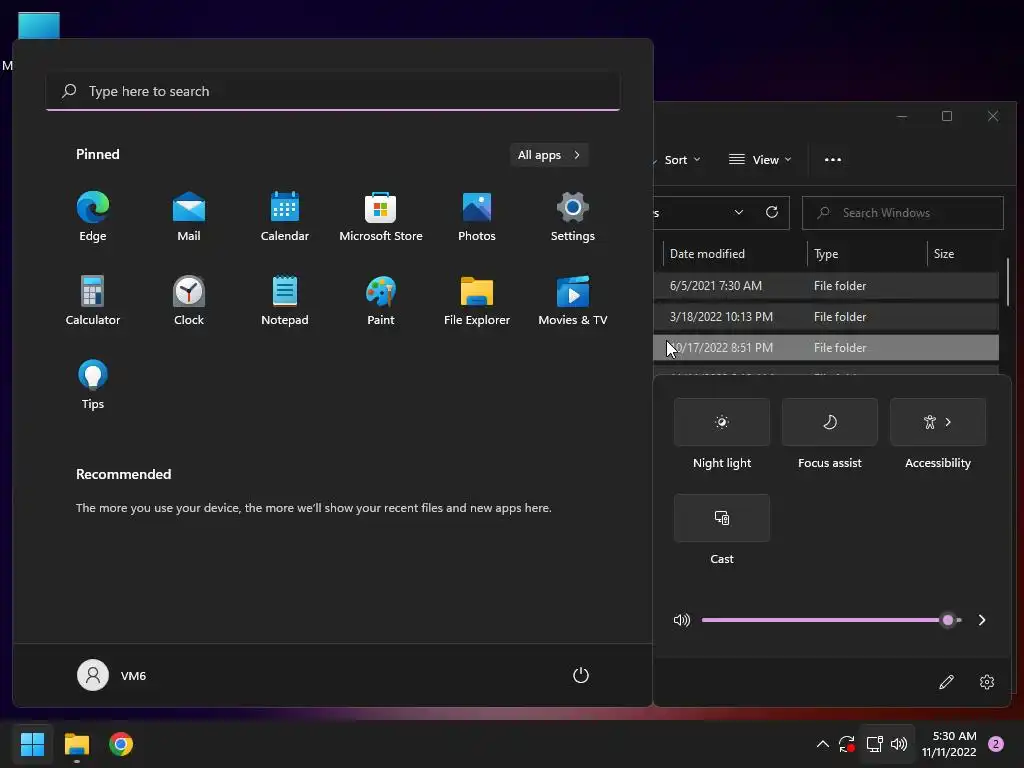Mute sound via quick settings speaker icon

coord(682,620)
